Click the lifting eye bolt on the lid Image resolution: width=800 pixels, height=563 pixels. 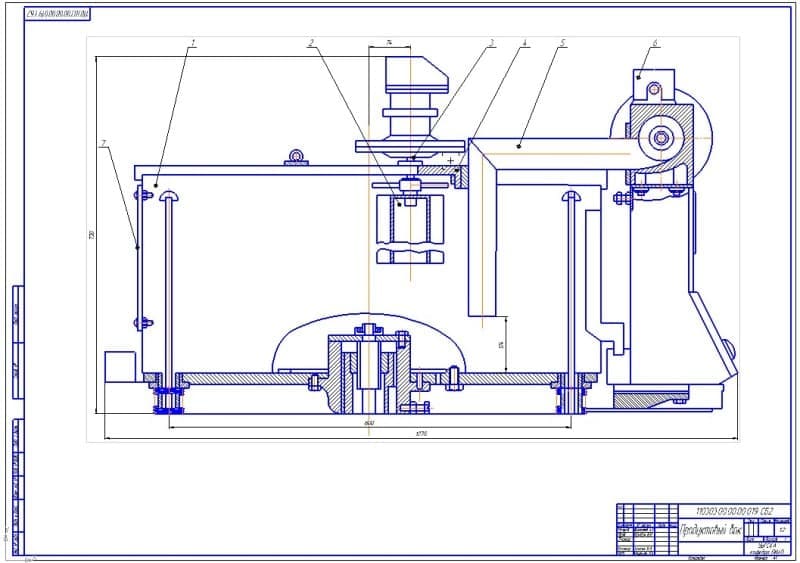click(x=296, y=158)
